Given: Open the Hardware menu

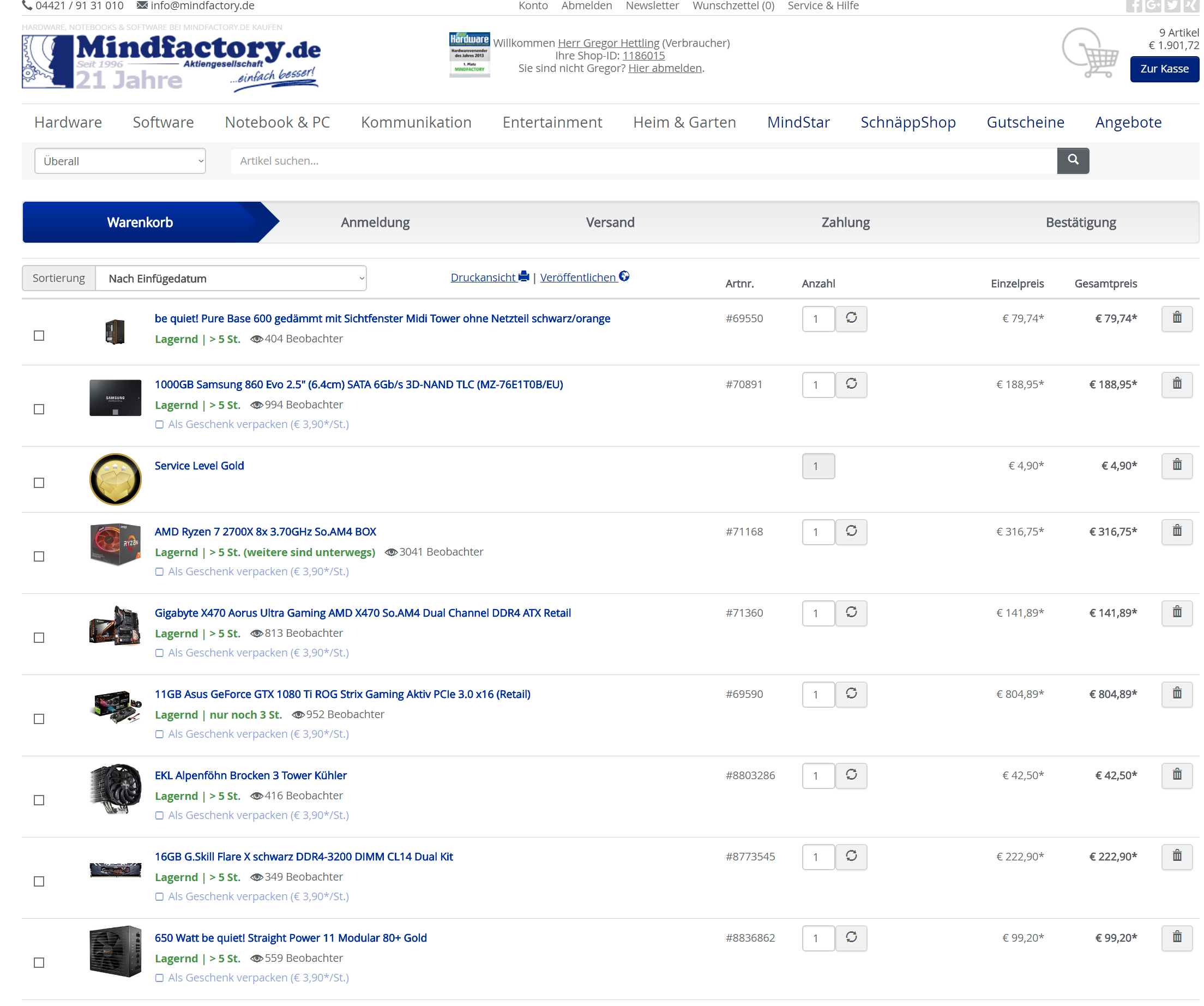Looking at the screenshot, I should (x=68, y=122).
